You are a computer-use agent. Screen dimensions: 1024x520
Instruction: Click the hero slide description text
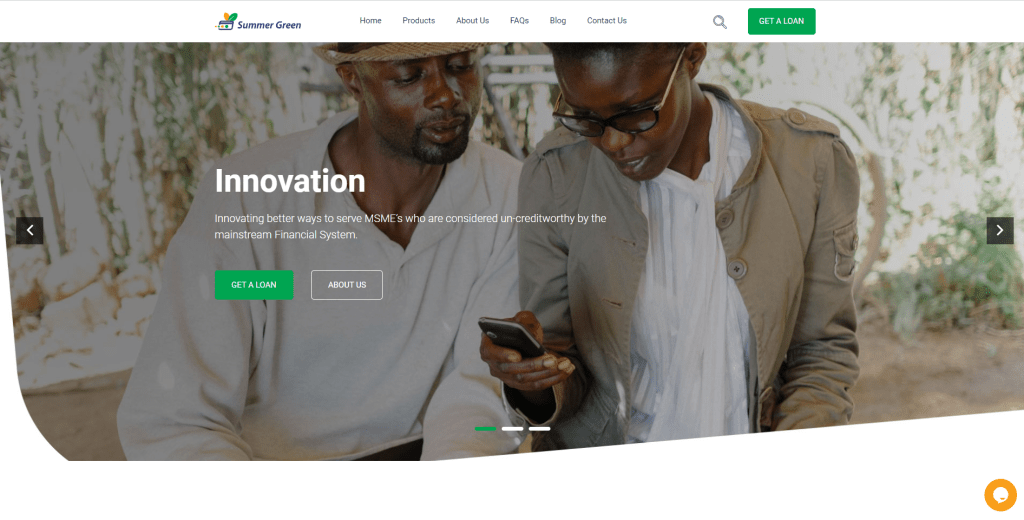(x=410, y=226)
